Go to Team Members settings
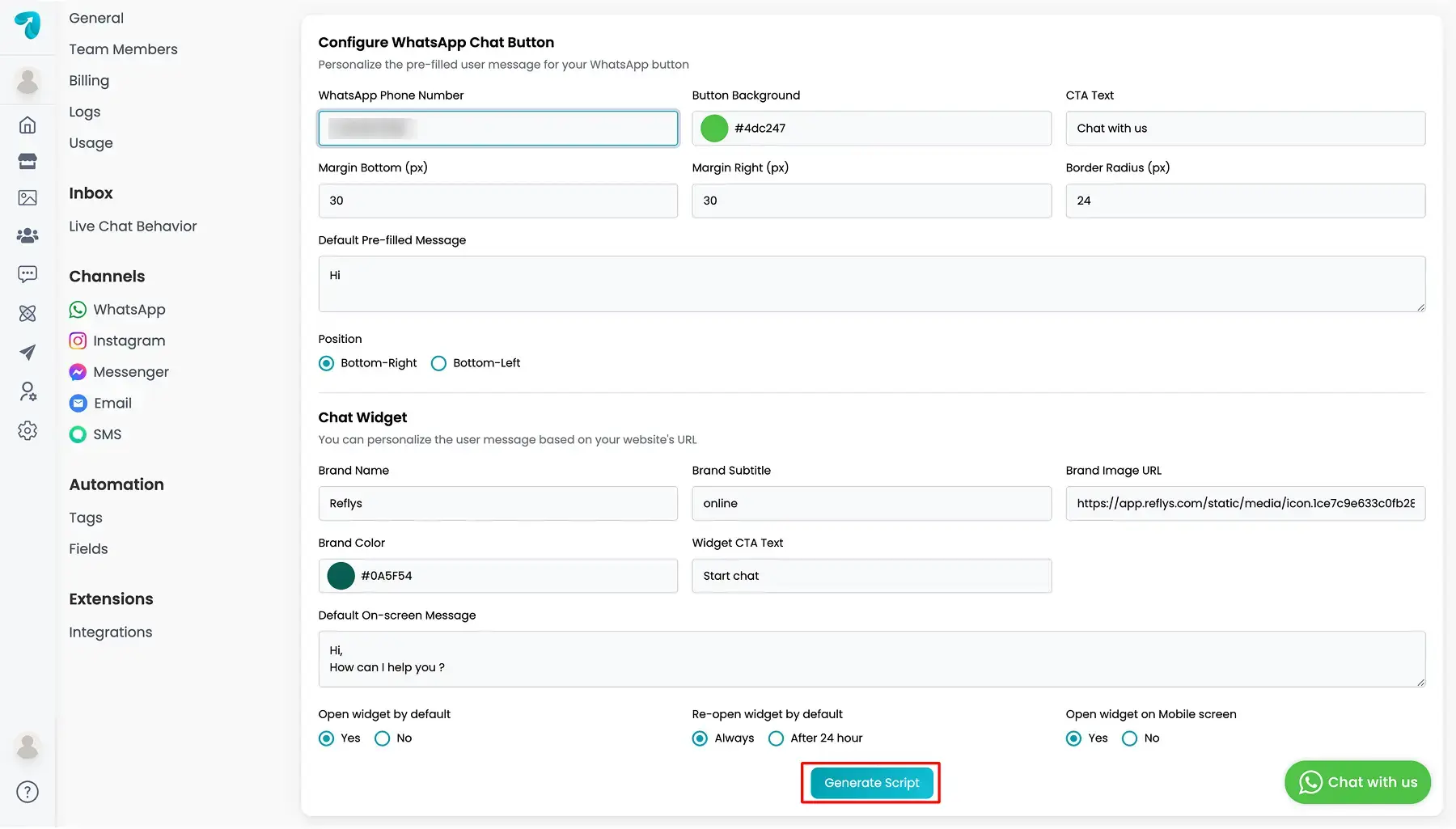Screen dimensions: 1456x829 click(123, 49)
